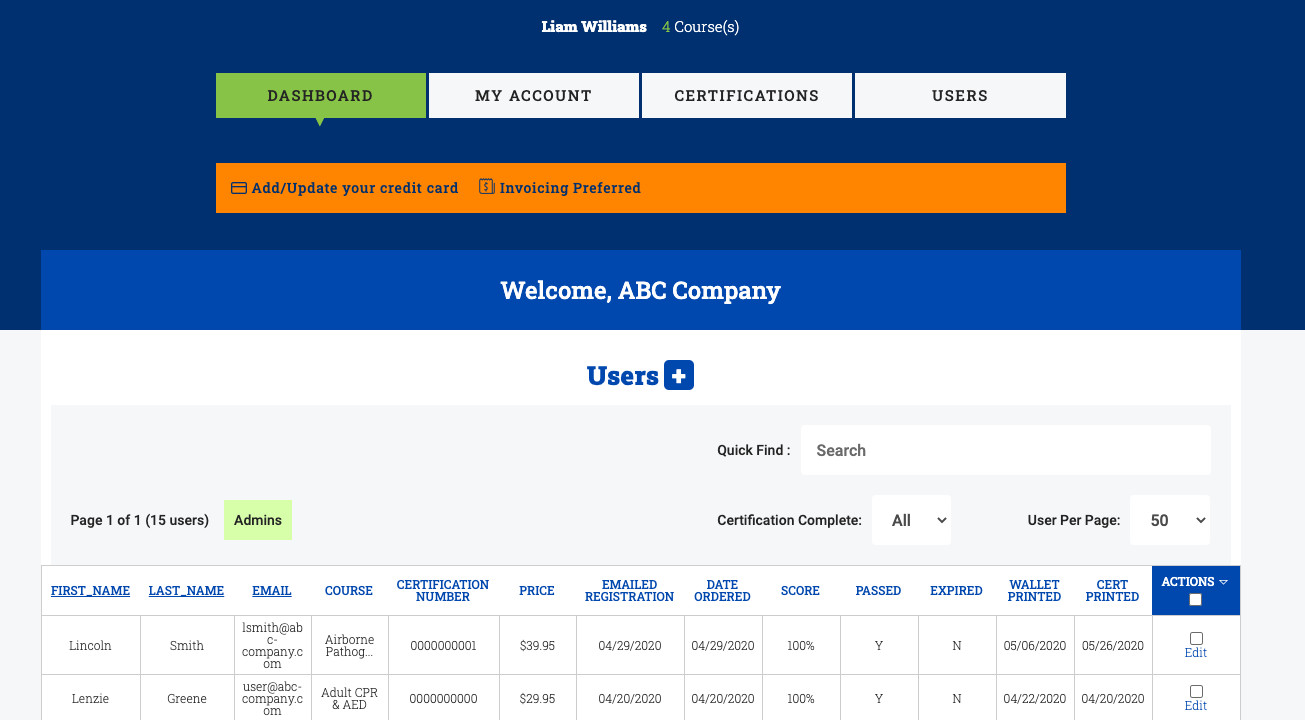Toggle the select-all checkbox under Actions
Image resolution: width=1305 pixels, height=720 pixels.
pos(1195,600)
